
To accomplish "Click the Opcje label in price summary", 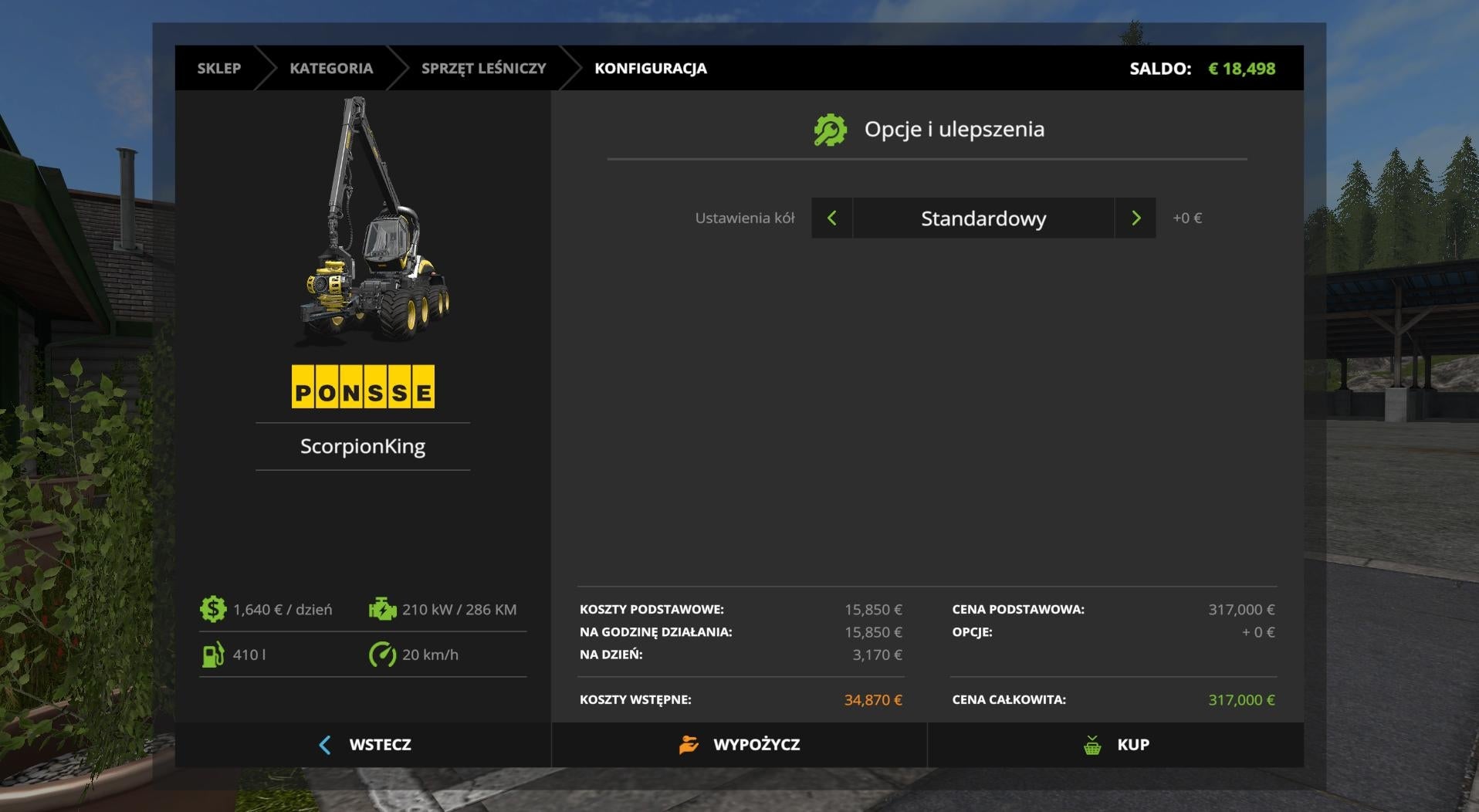I will coord(972,631).
